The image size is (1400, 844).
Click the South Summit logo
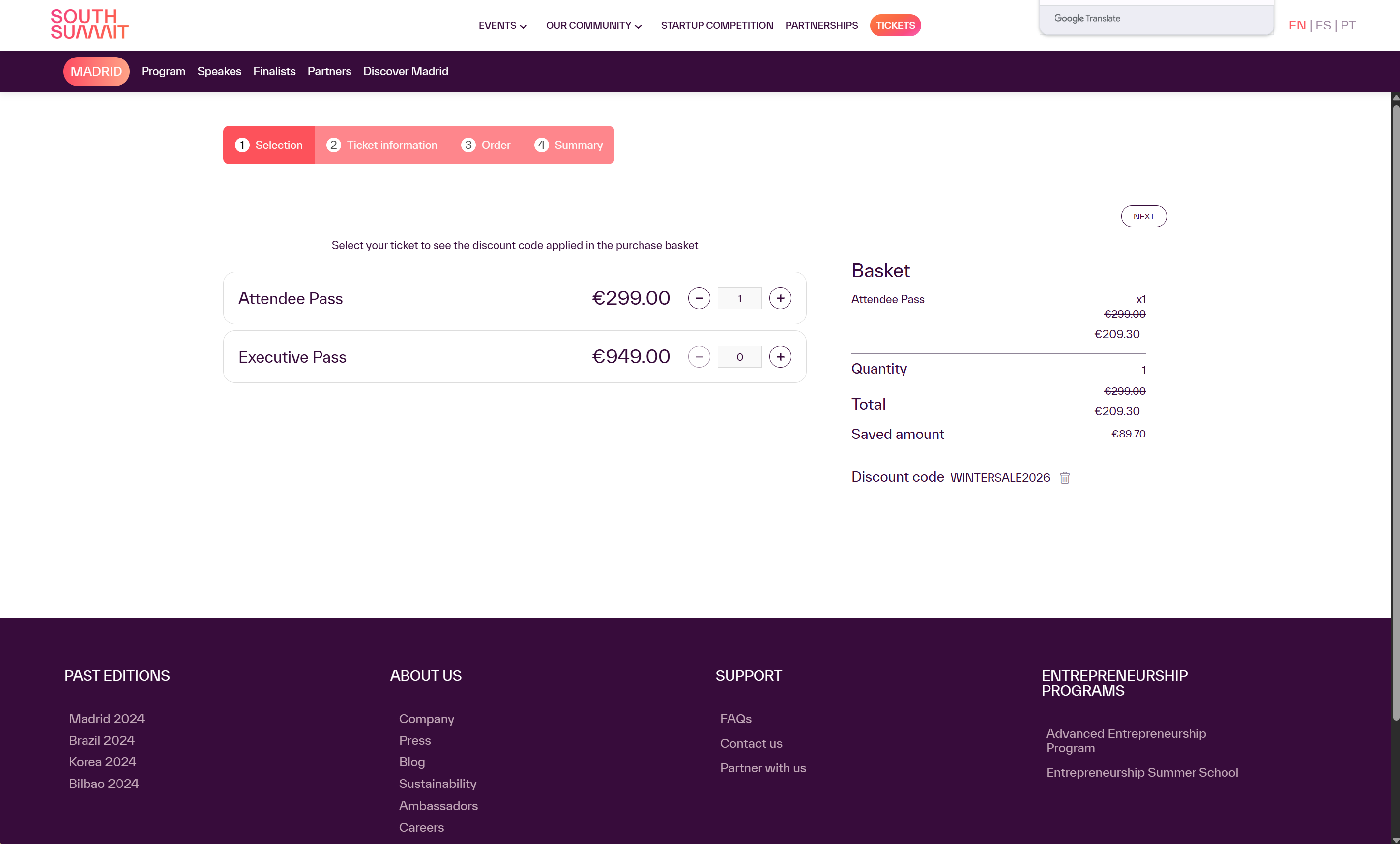click(x=89, y=25)
